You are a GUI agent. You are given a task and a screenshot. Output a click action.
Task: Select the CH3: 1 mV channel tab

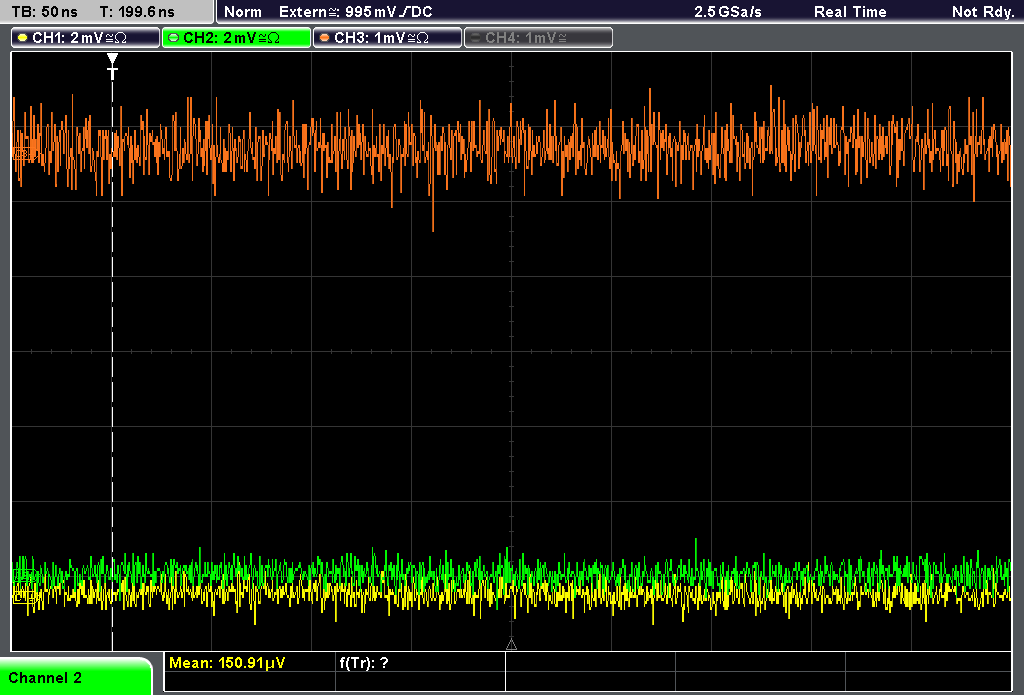pyautogui.click(x=387, y=38)
